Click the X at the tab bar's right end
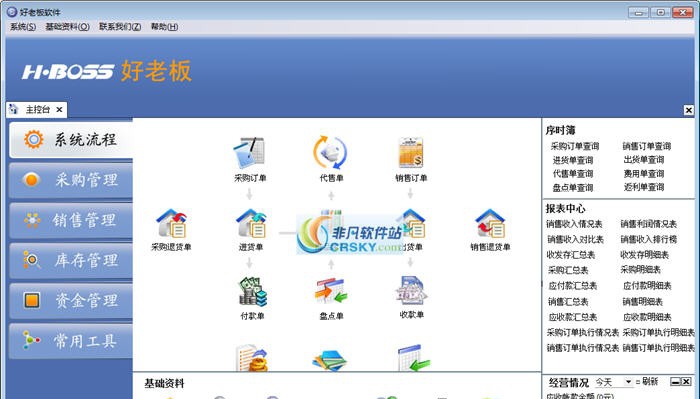700x399 pixels. [689, 110]
